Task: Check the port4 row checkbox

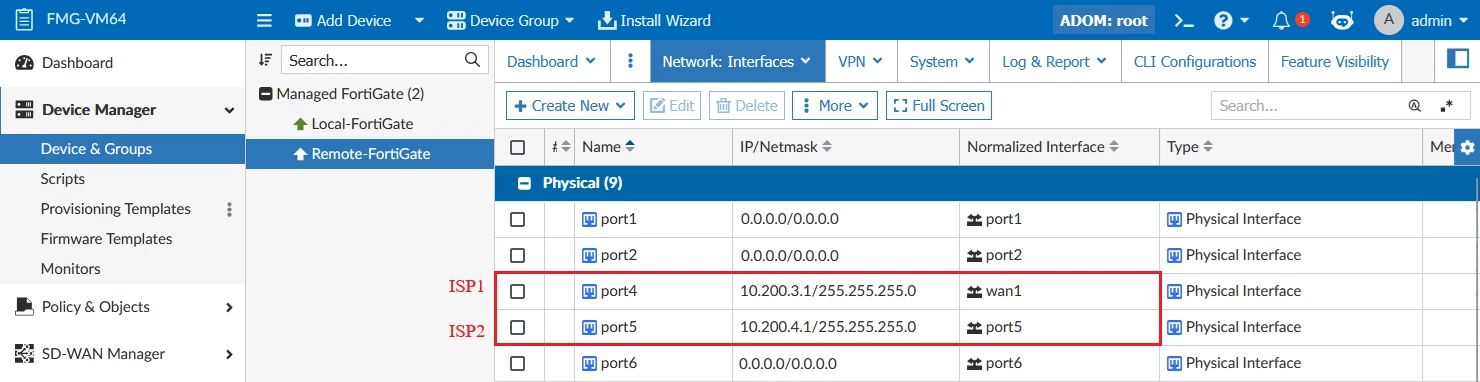Action: 517,291
